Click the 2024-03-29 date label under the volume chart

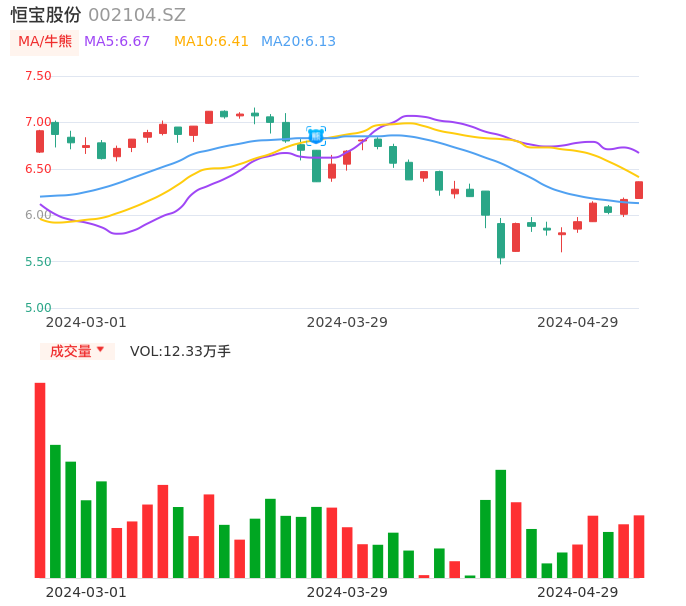click(x=347, y=592)
